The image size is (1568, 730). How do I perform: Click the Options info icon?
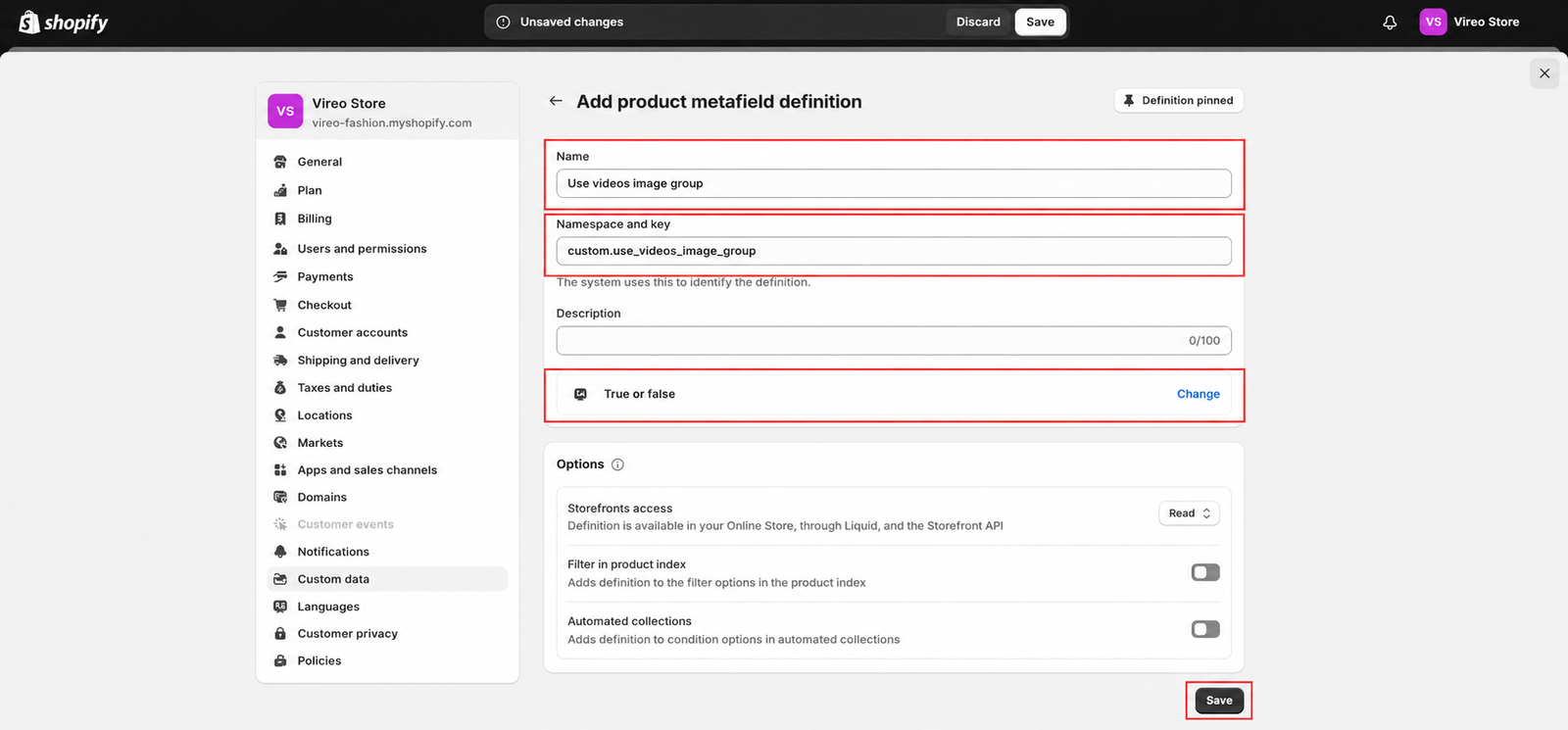tap(617, 464)
